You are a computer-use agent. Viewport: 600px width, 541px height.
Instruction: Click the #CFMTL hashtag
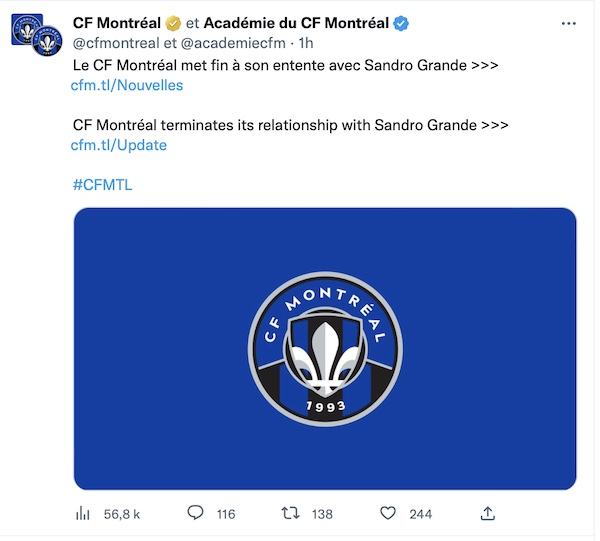pos(103,185)
